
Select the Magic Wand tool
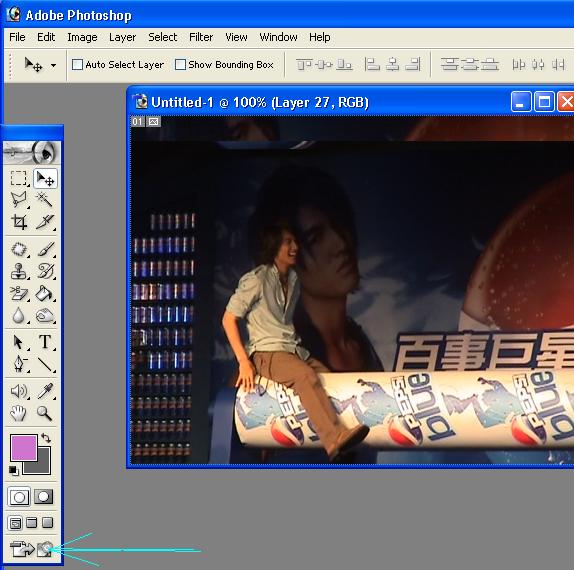point(45,200)
